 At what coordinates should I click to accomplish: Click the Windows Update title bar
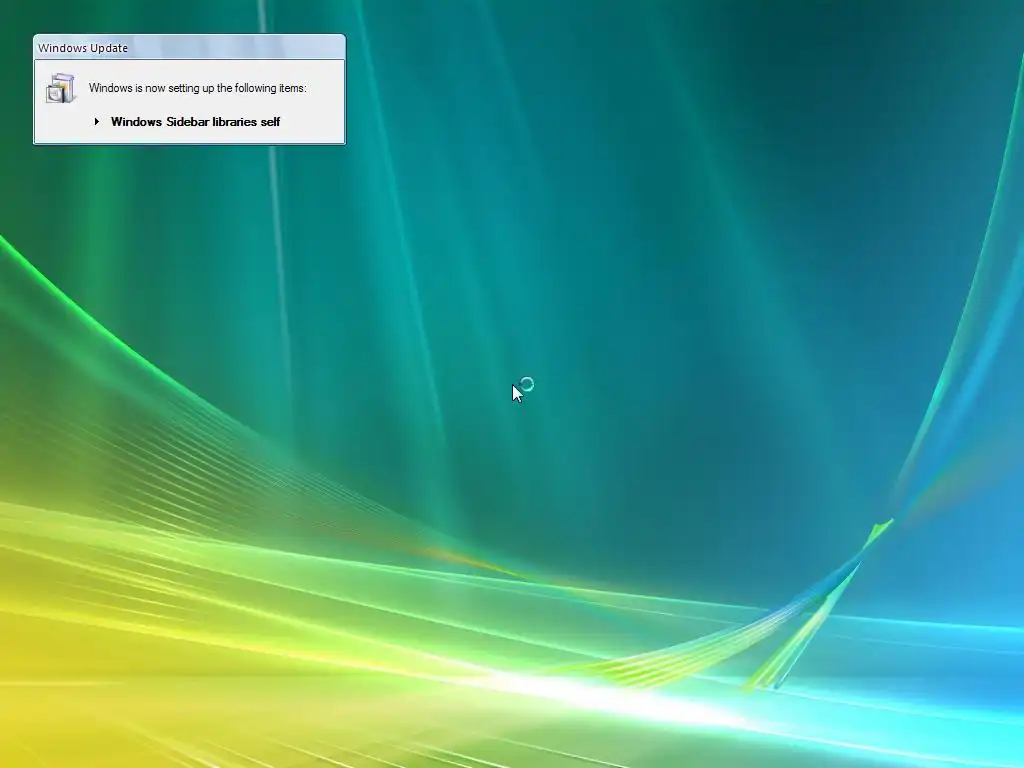189,48
